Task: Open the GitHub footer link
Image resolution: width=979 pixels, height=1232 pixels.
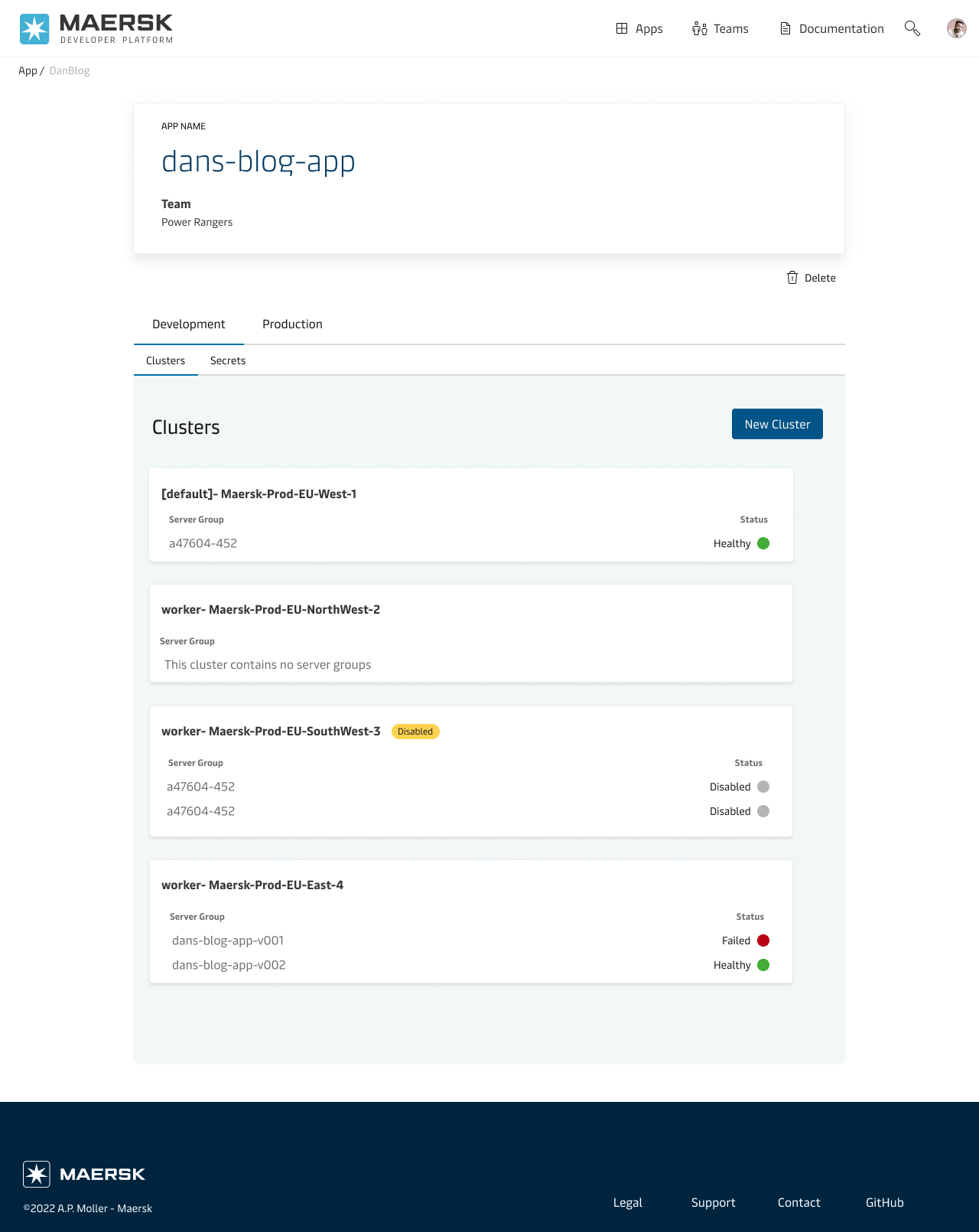Action: [x=885, y=1202]
